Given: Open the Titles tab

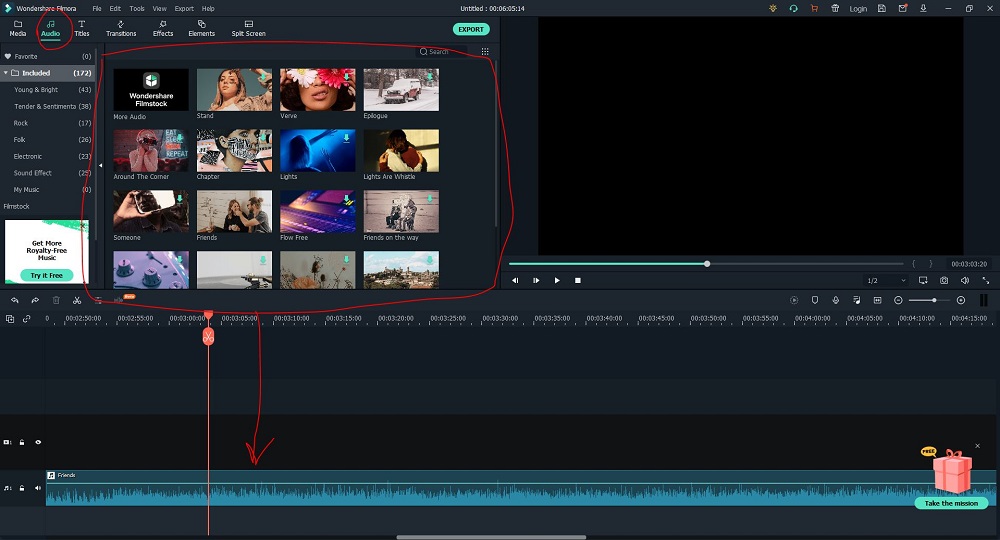Looking at the screenshot, I should coord(82,29).
